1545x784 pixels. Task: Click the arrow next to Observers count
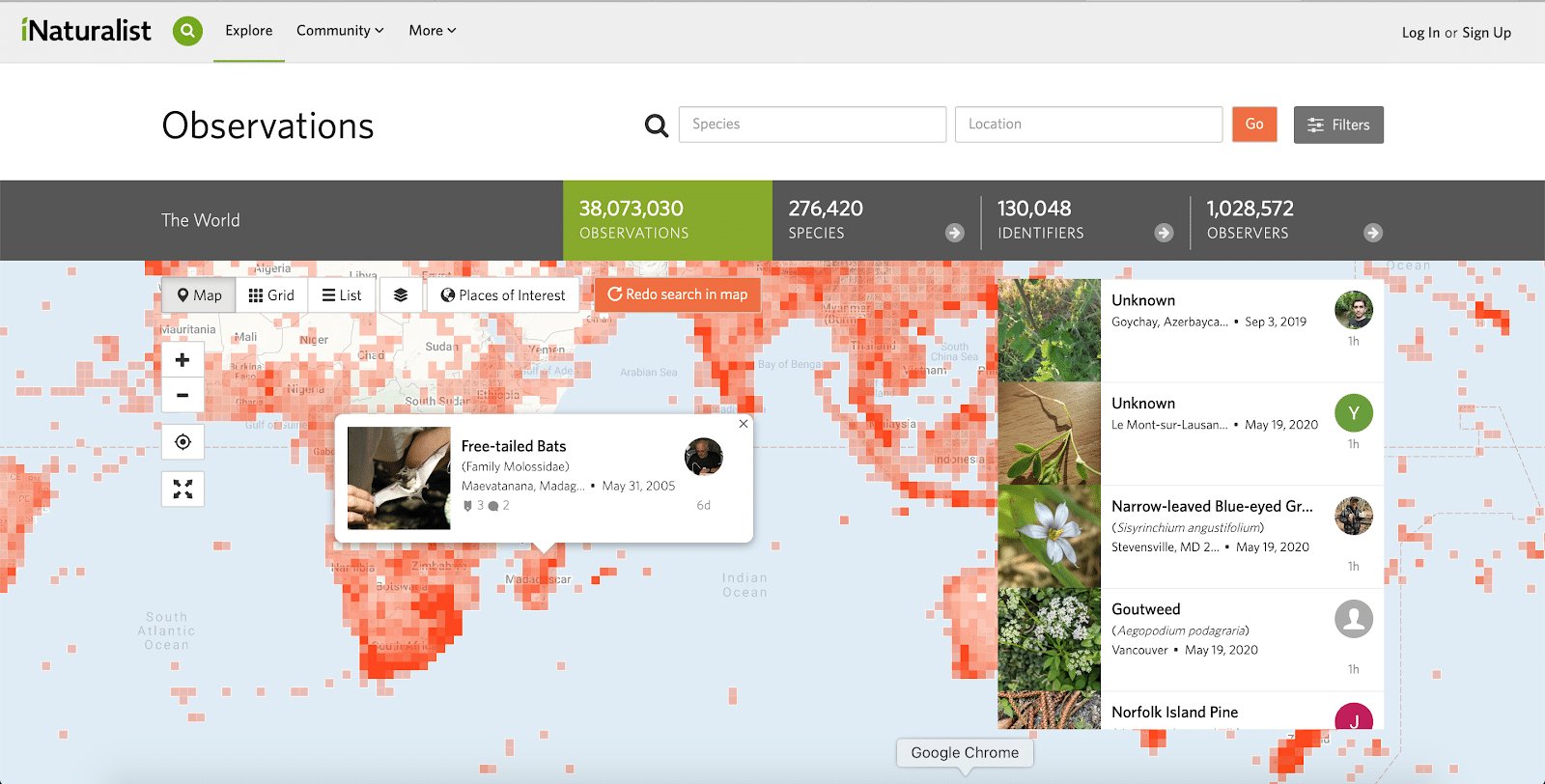pos(1372,233)
